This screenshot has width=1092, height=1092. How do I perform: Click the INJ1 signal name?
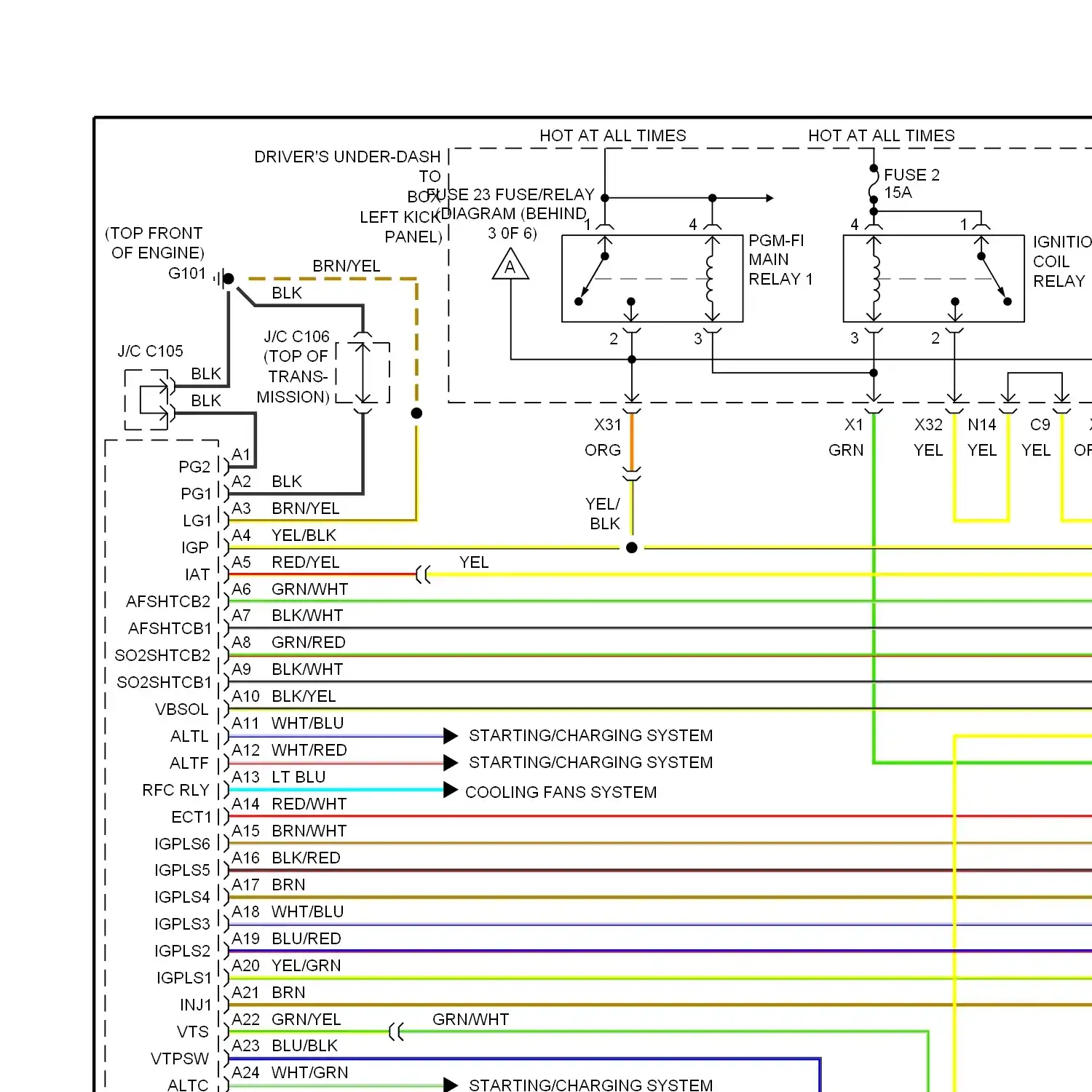click(196, 1005)
